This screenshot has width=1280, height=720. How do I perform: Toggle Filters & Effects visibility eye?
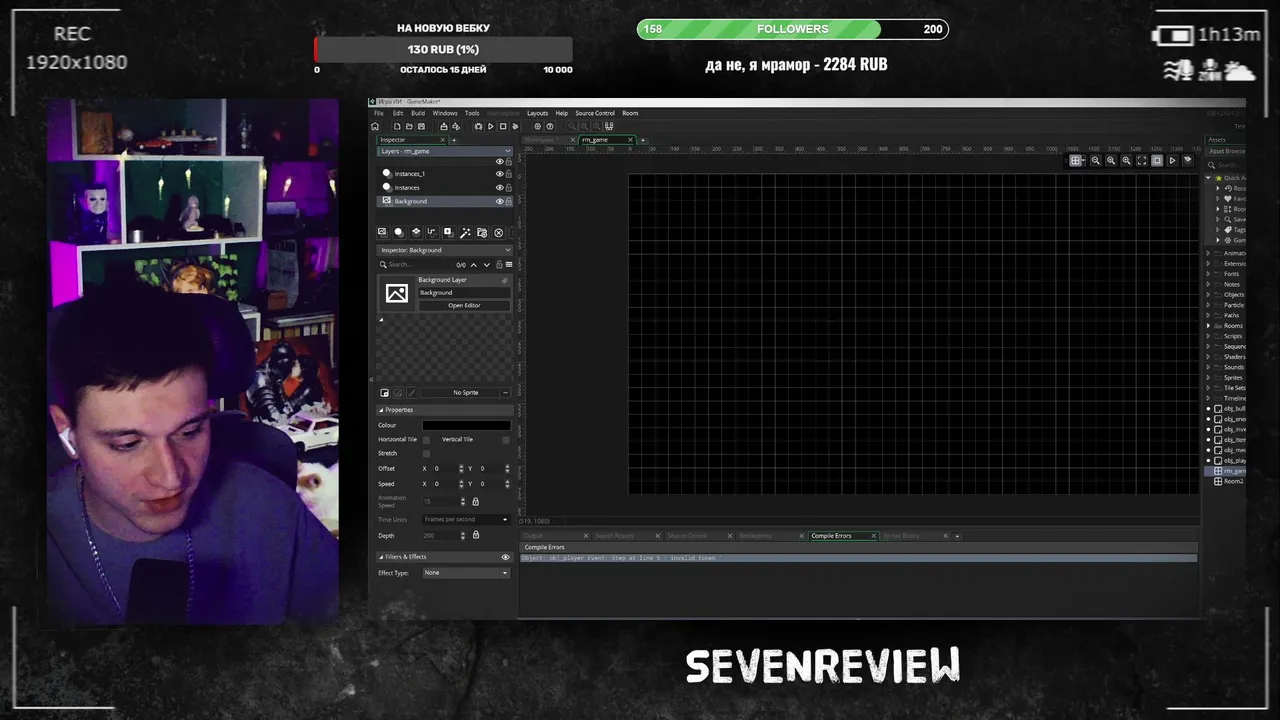coord(505,557)
